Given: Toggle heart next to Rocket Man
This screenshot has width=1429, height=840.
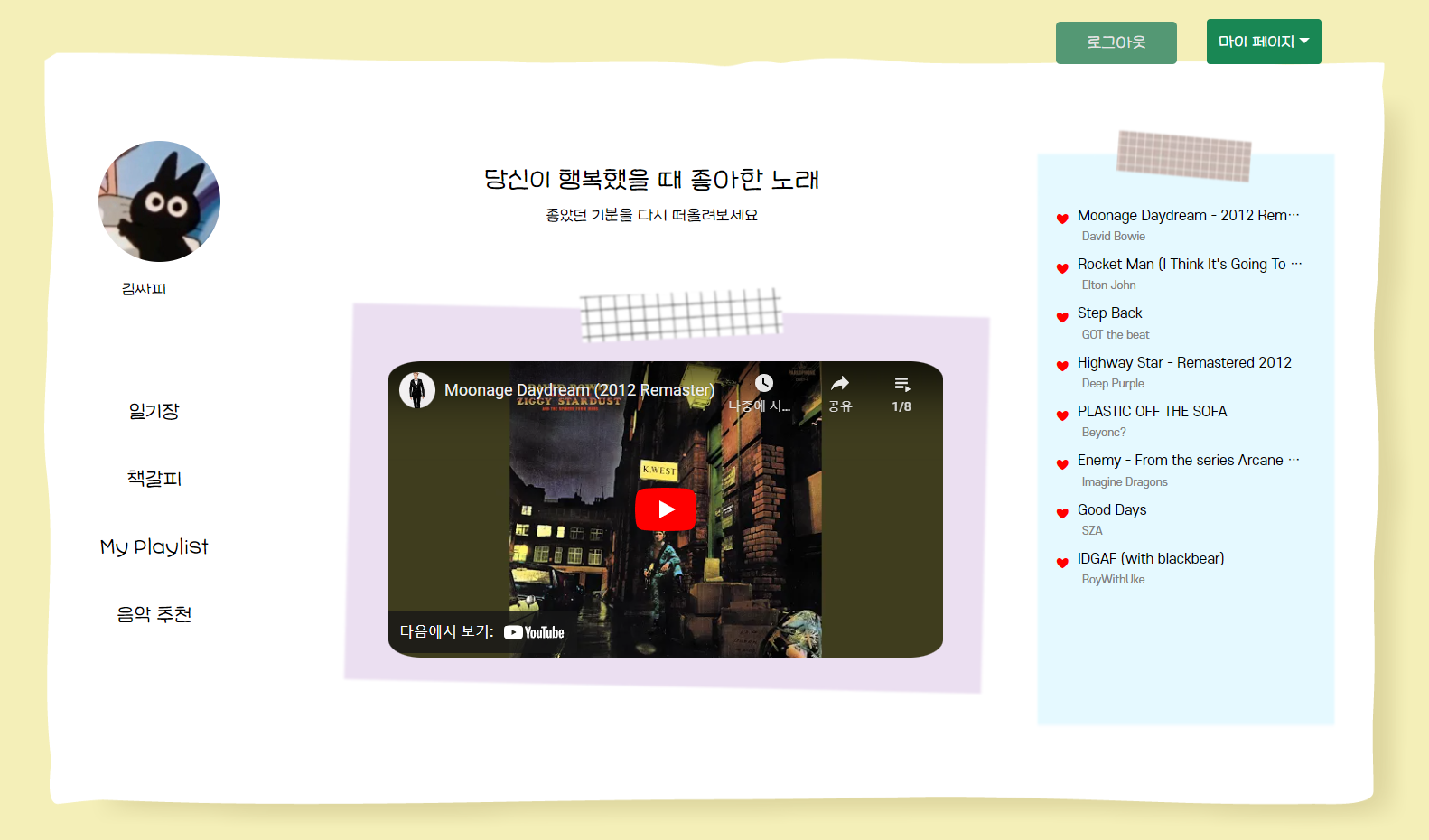Looking at the screenshot, I should 1062,268.
